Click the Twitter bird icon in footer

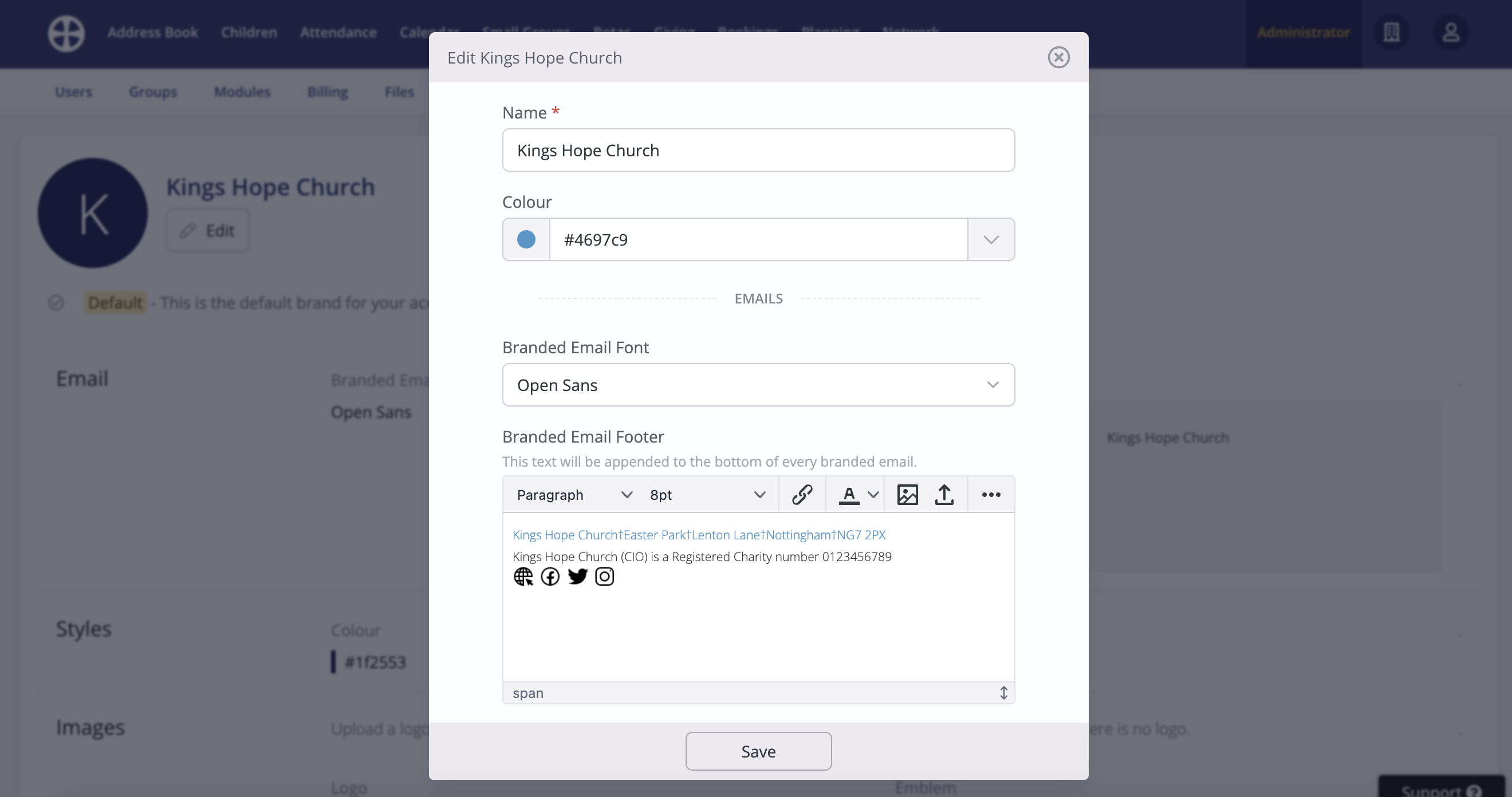[x=577, y=577]
